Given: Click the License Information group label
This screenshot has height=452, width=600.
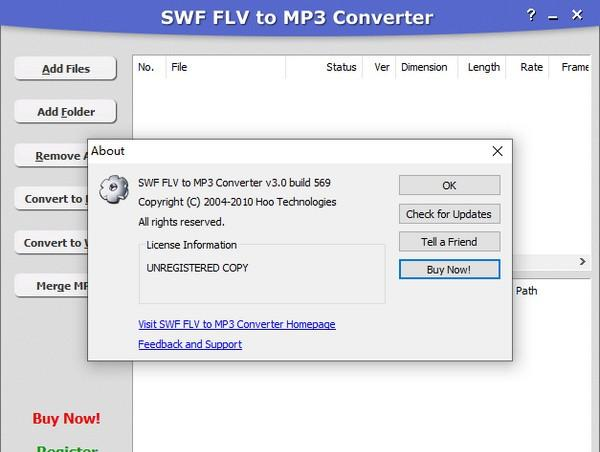Looking at the screenshot, I should [x=191, y=245].
